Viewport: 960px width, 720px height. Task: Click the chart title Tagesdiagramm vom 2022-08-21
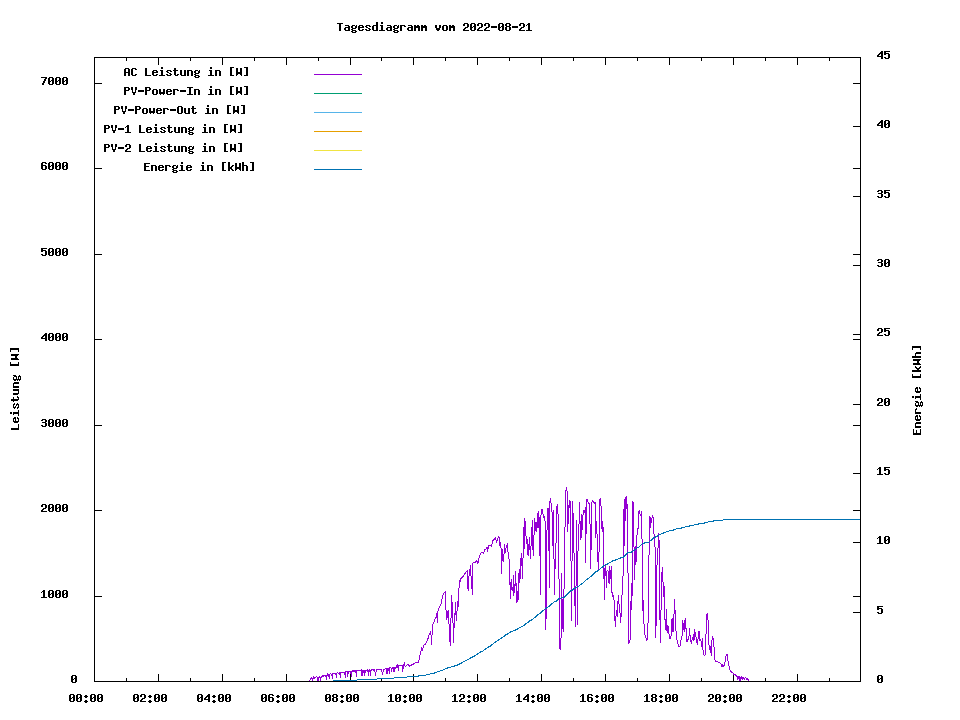click(434, 27)
